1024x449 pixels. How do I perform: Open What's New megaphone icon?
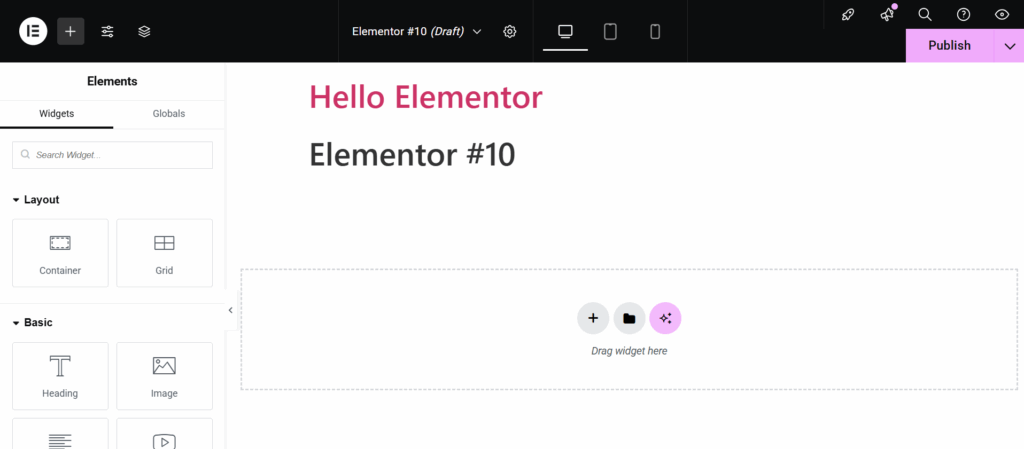click(886, 14)
